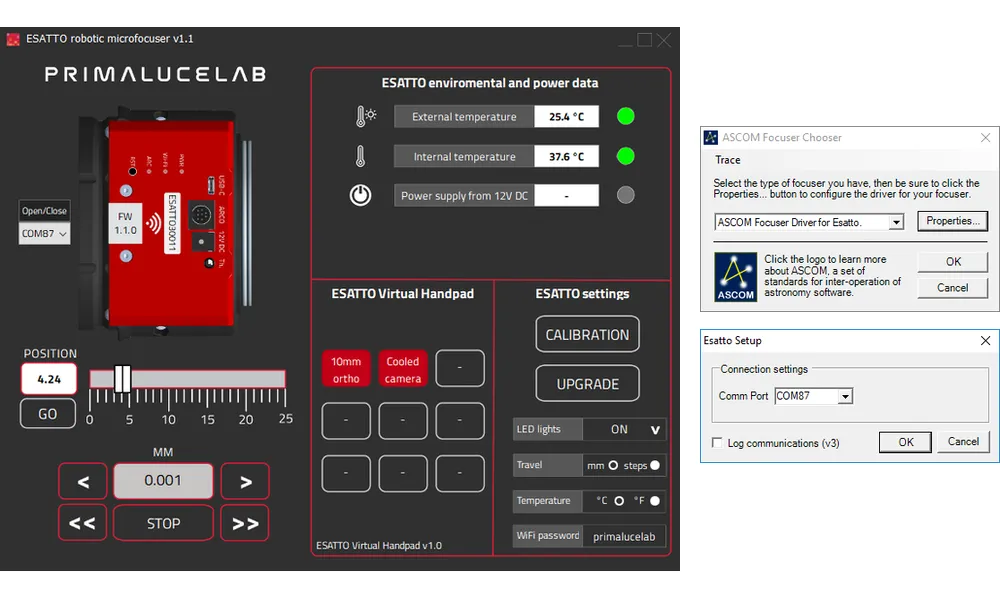
Task: Click the internal temperature thermometer icon
Action: coord(360,156)
